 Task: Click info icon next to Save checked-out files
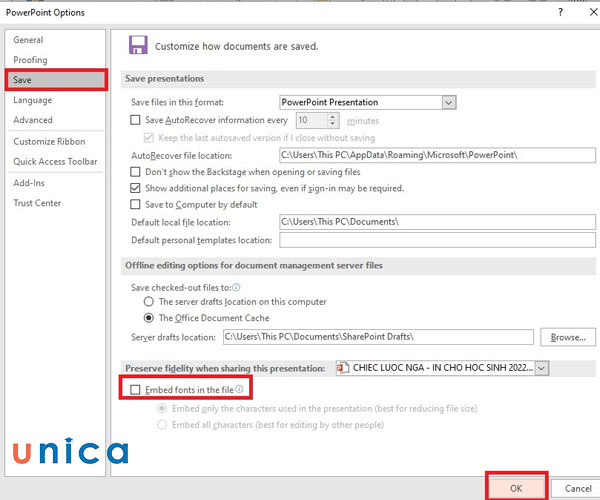(236, 287)
